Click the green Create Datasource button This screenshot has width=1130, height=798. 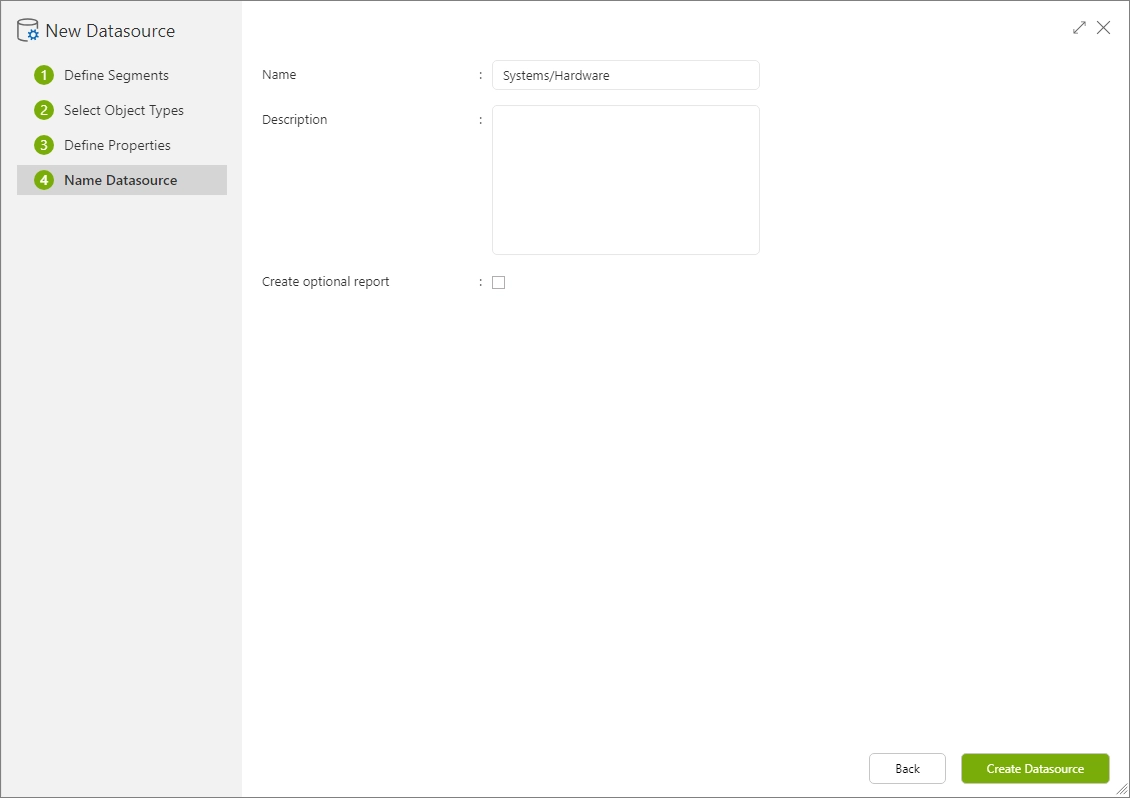tap(1035, 768)
